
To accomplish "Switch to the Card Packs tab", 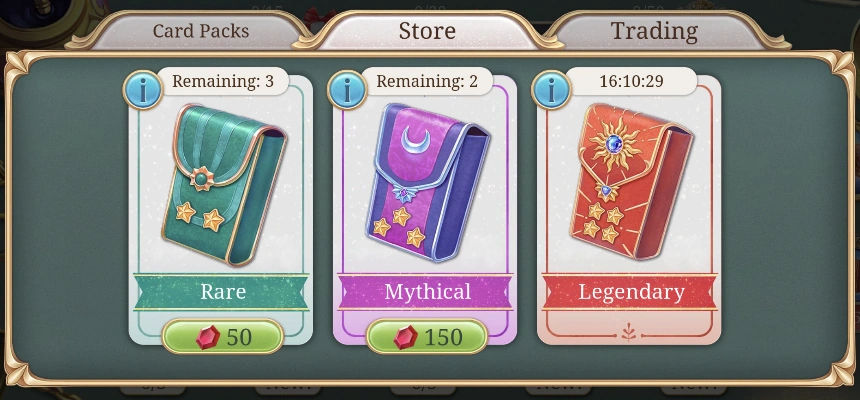I will [x=201, y=31].
